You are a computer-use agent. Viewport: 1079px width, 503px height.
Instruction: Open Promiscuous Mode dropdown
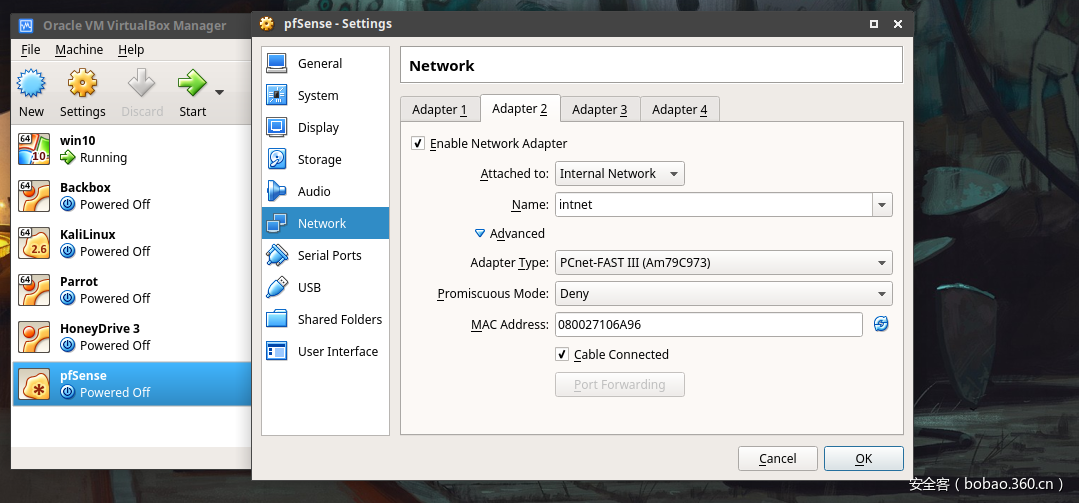pyautogui.click(x=723, y=294)
